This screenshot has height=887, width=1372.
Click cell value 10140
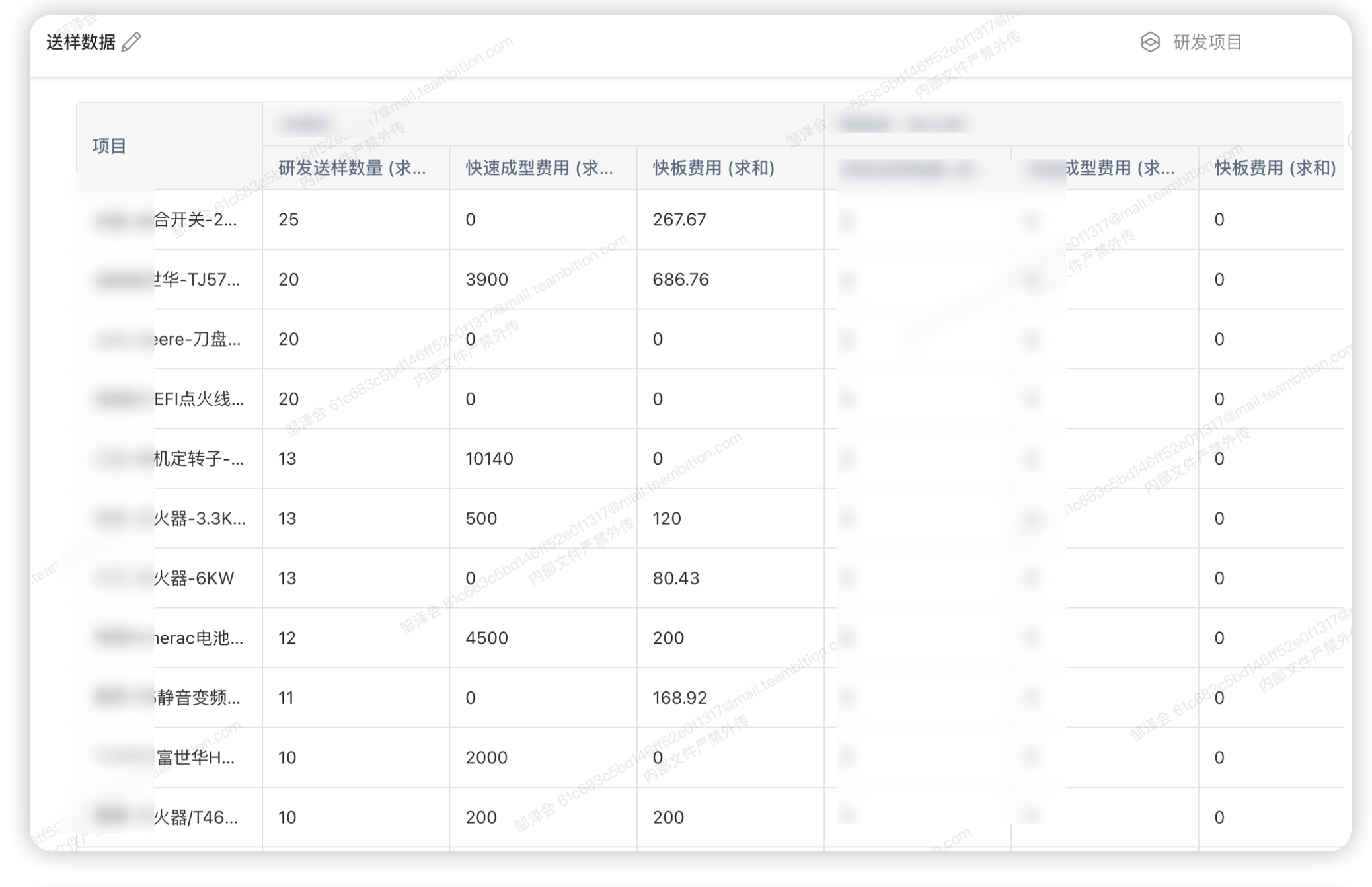click(x=489, y=458)
